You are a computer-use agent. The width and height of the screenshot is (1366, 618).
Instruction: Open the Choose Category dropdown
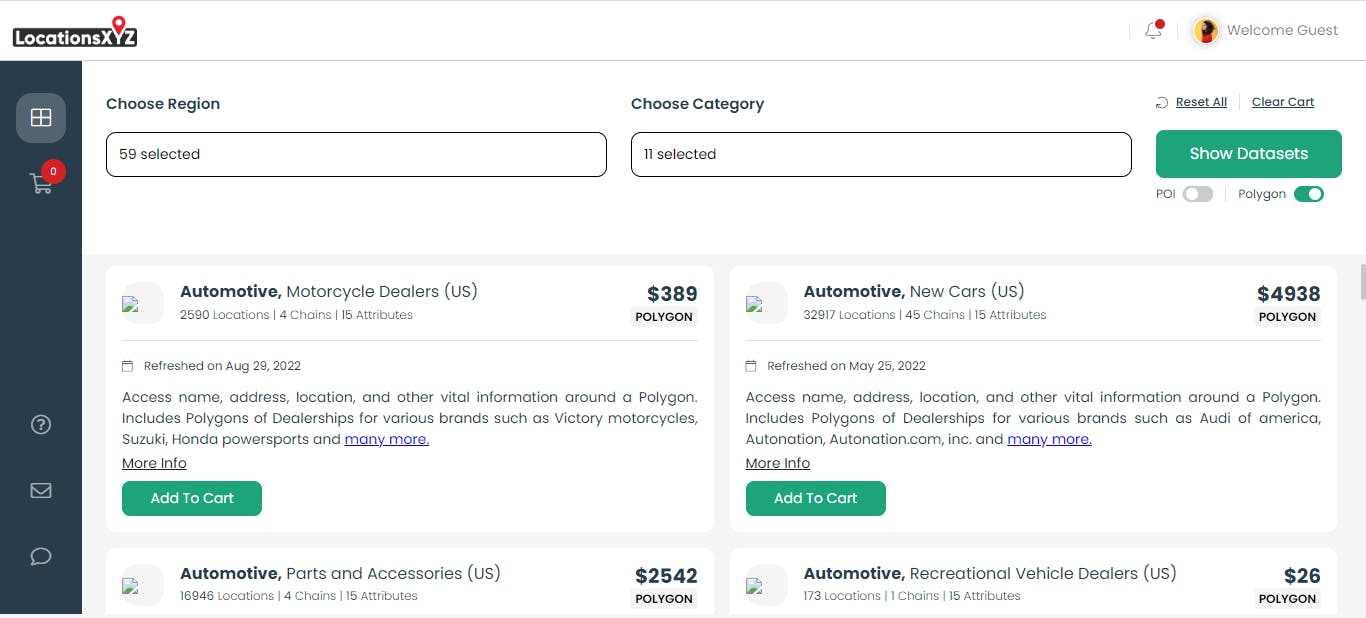point(881,154)
